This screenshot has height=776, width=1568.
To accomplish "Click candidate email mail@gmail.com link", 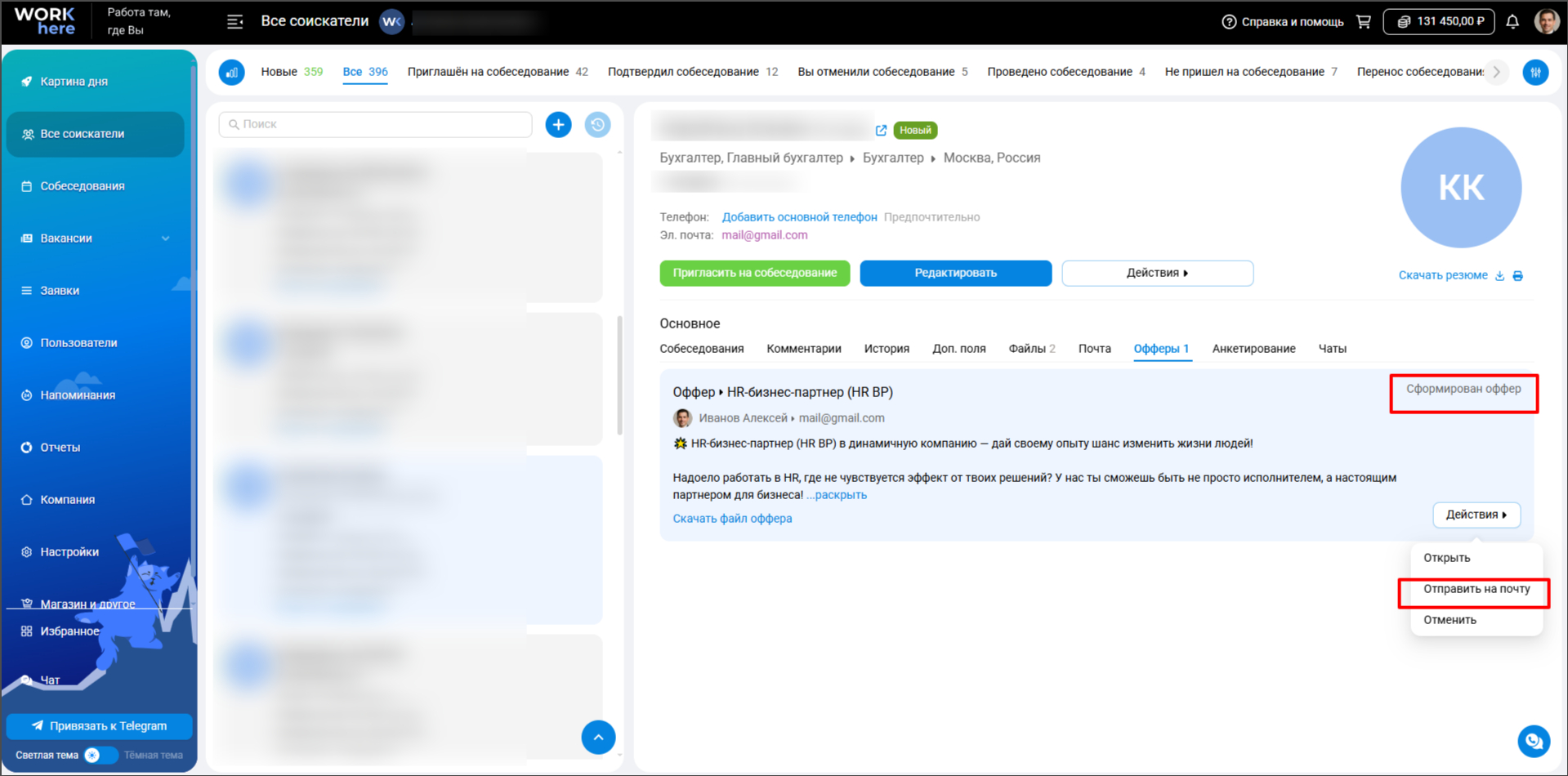I will click(765, 235).
